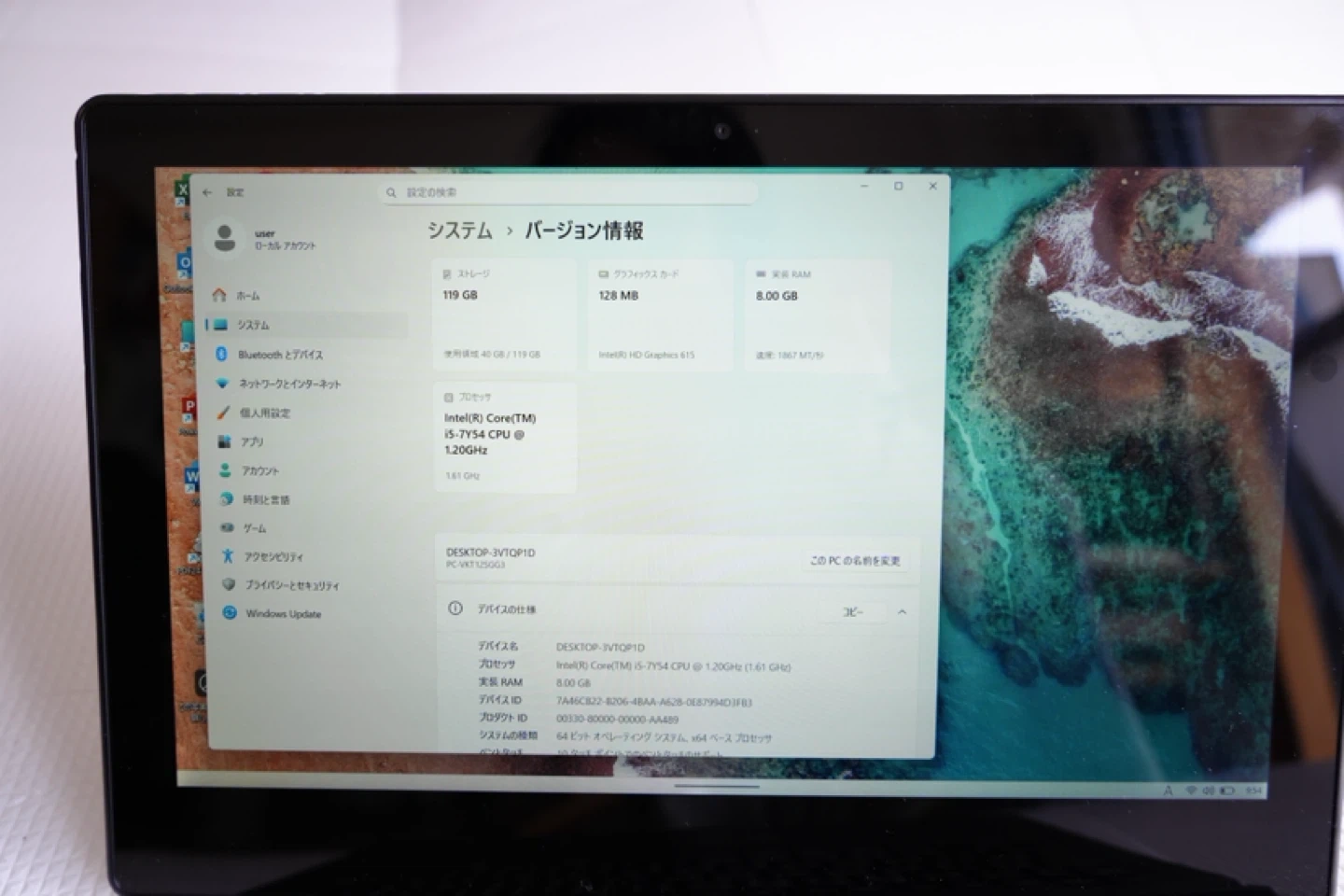Click the DESKTOP-3VTQP1D computer name heading
The width and height of the screenshot is (1344, 896).
pos(491,553)
